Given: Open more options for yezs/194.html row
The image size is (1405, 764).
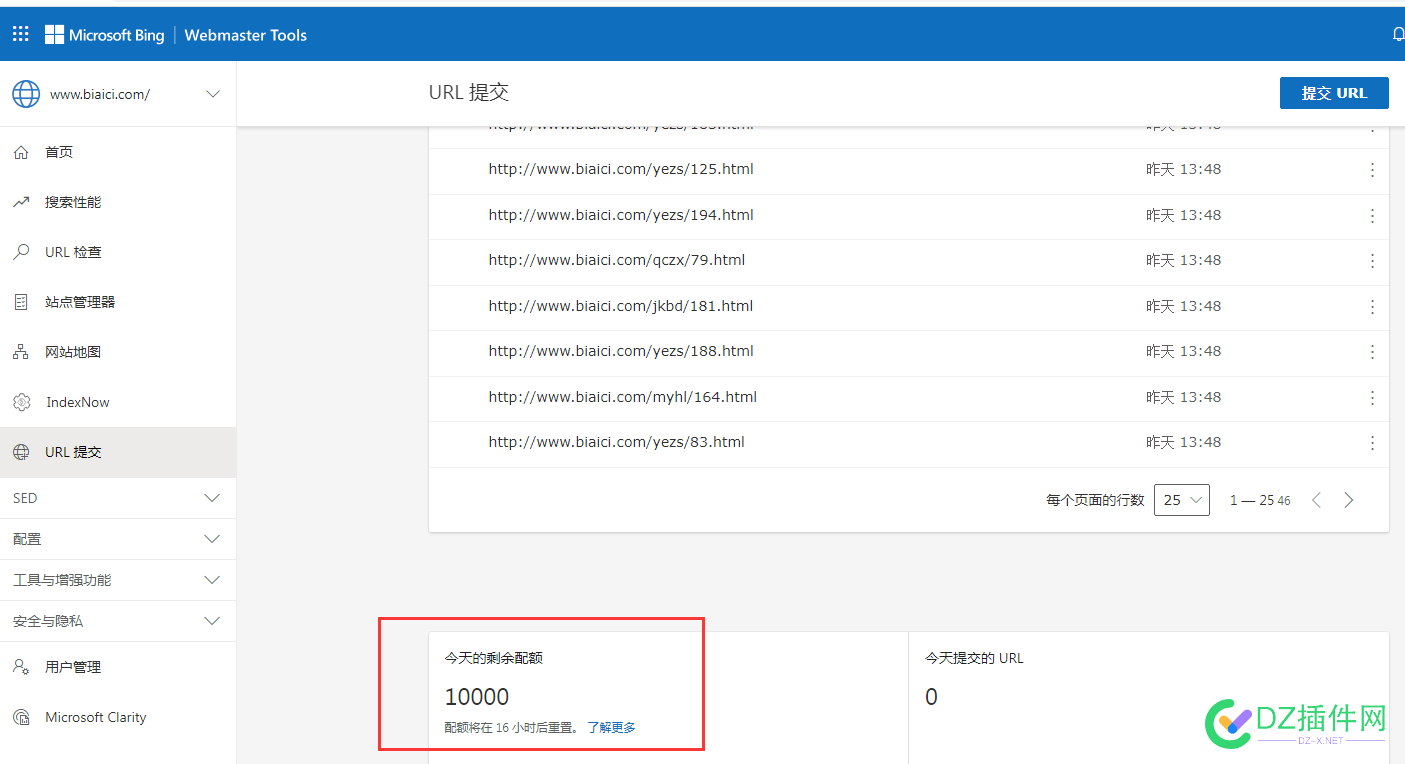Looking at the screenshot, I should pos(1372,215).
